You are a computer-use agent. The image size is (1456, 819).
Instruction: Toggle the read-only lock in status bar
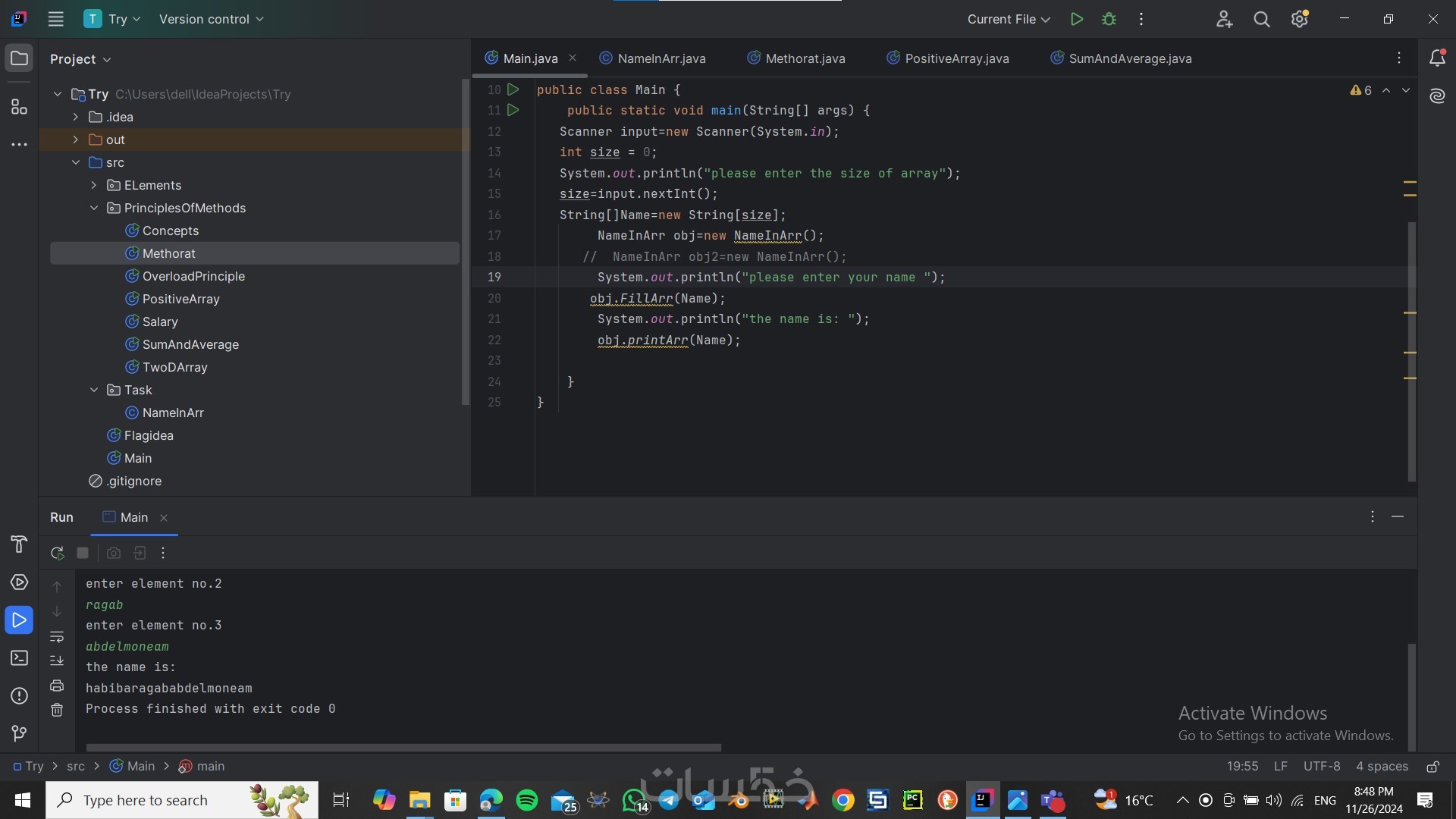(x=1432, y=767)
